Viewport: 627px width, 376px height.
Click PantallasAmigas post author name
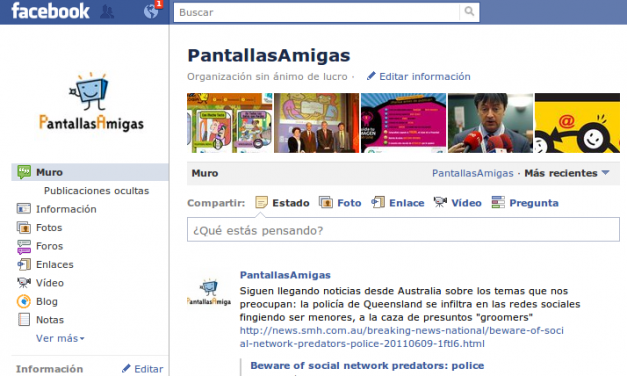285,275
